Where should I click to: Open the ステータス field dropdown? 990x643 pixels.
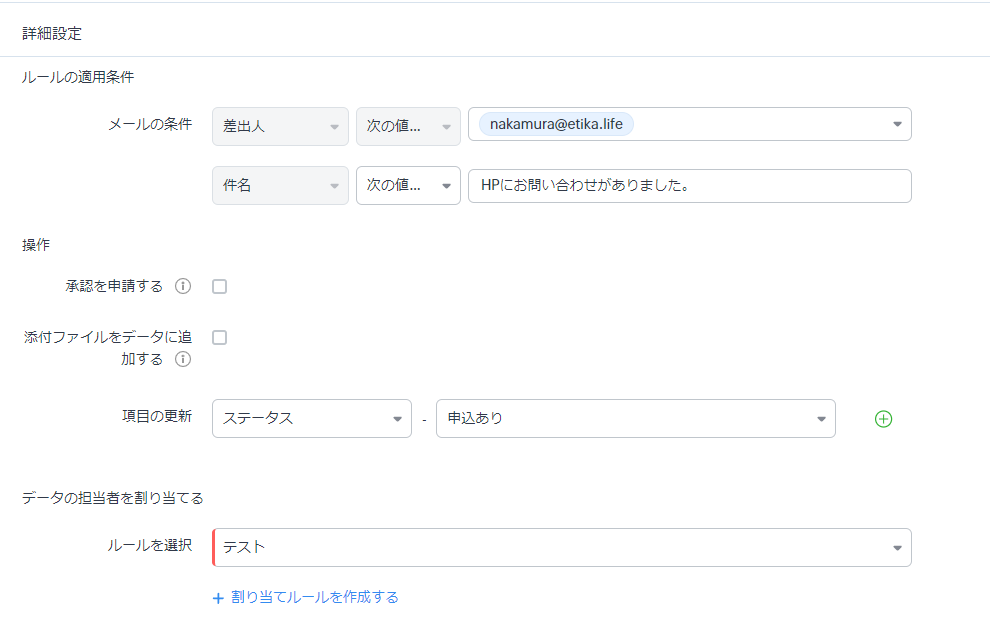312,418
